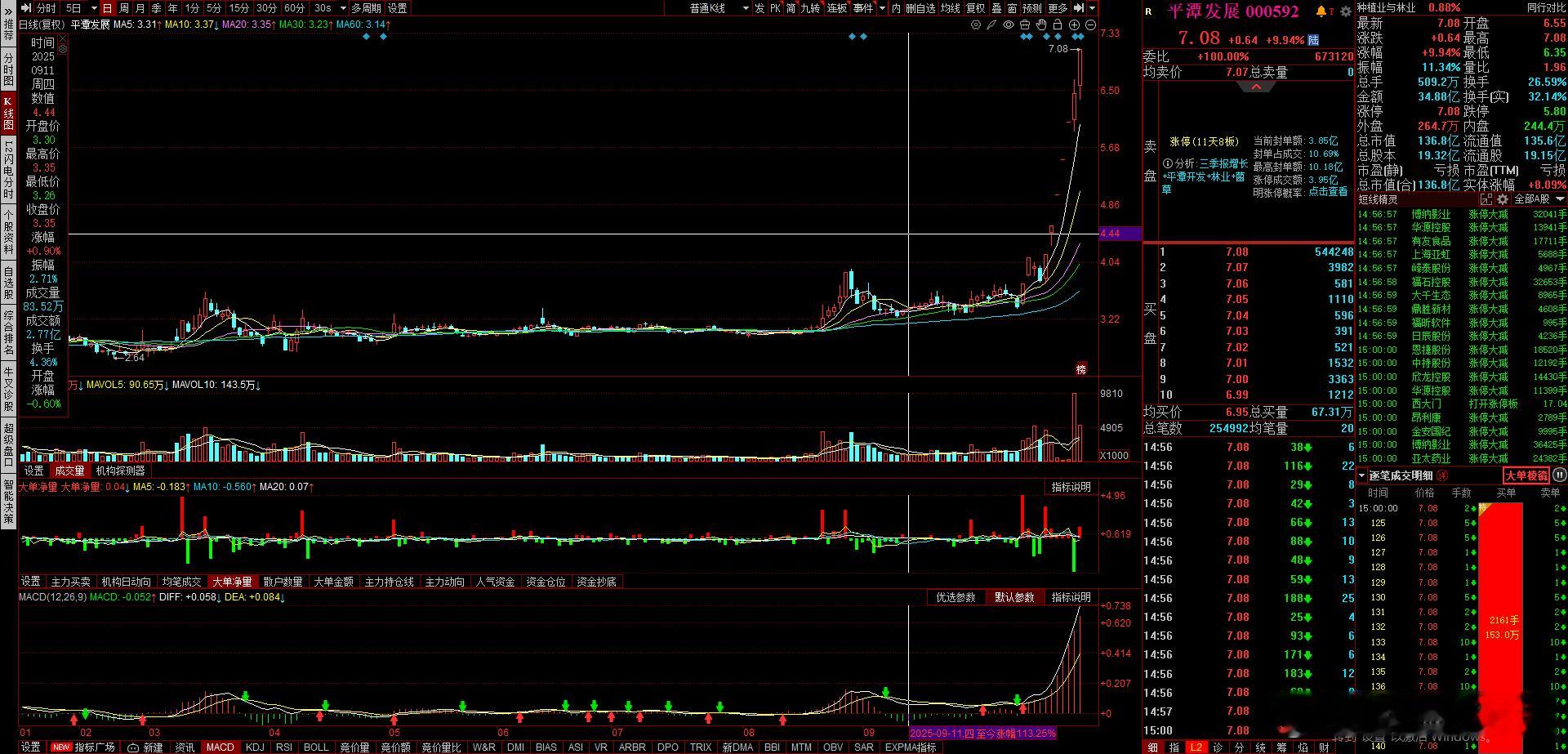Open the toolbox icon above the chart
Viewport: 1568px width, 754px height.
click(1025, 25)
